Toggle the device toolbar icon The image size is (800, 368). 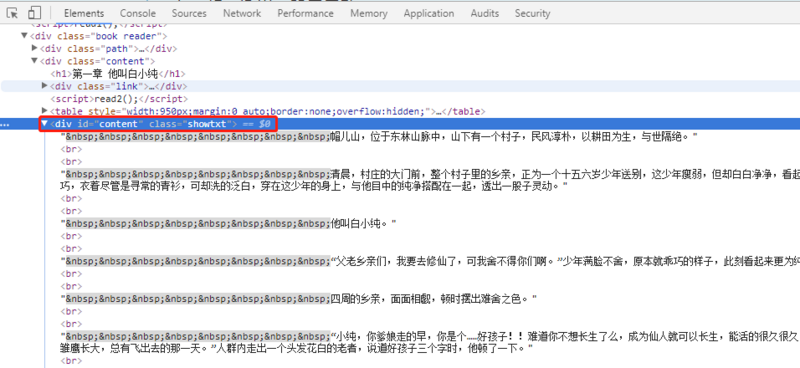[34, 13]
